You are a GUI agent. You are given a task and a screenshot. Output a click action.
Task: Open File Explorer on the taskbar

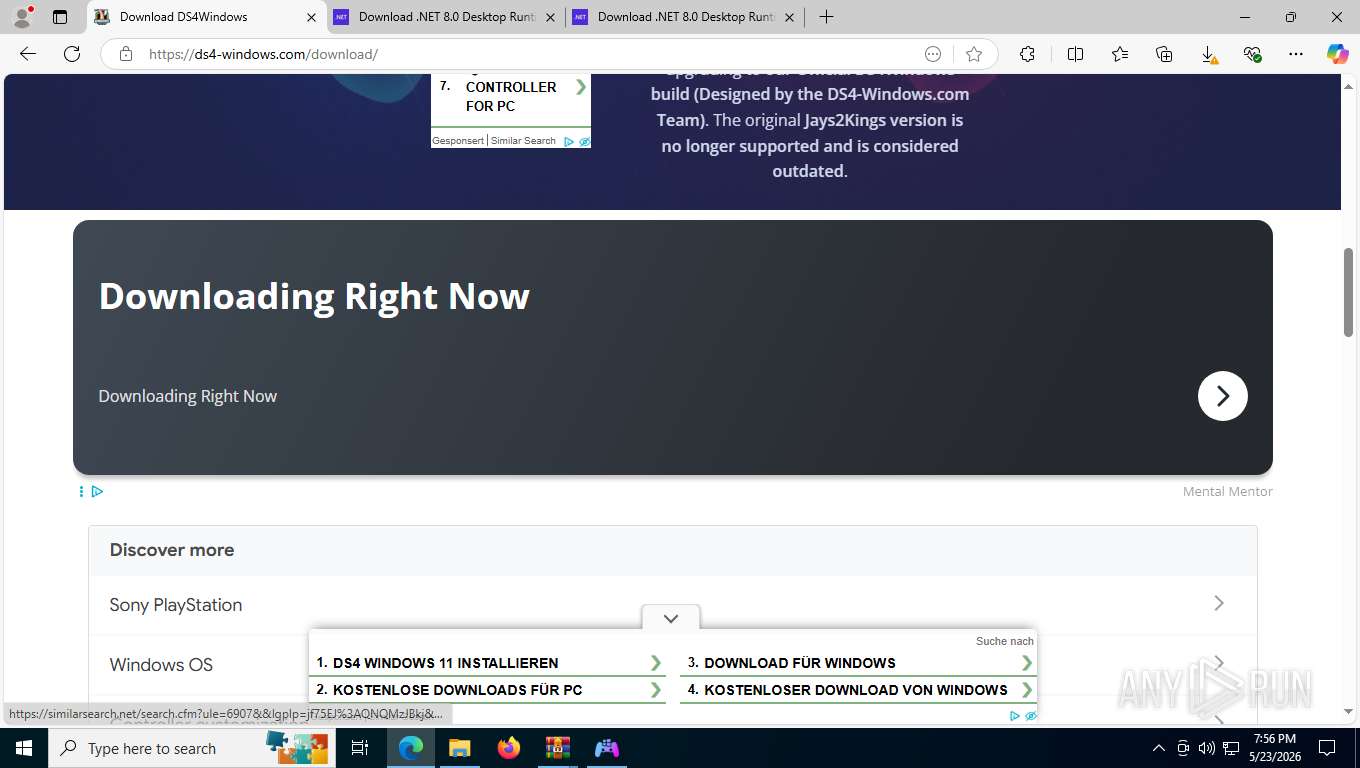[x=459, y=748]
